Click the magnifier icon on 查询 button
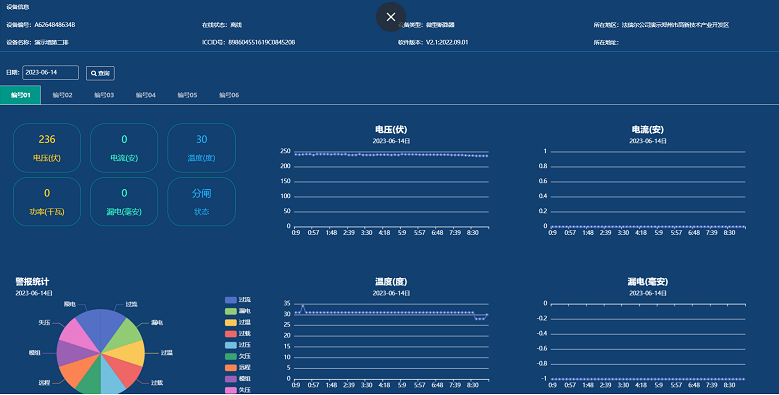 click(x=93, y=74)
